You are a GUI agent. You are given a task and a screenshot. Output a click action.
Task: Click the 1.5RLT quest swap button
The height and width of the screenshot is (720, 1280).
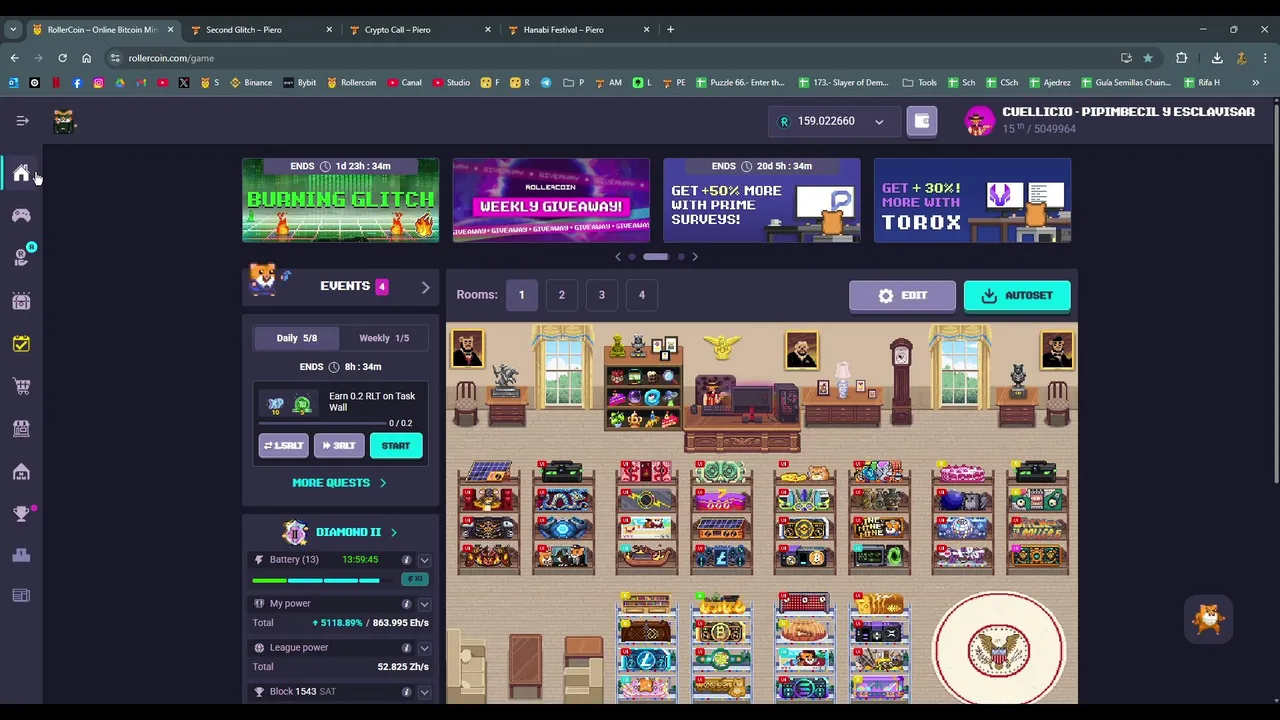click(283, 445)
